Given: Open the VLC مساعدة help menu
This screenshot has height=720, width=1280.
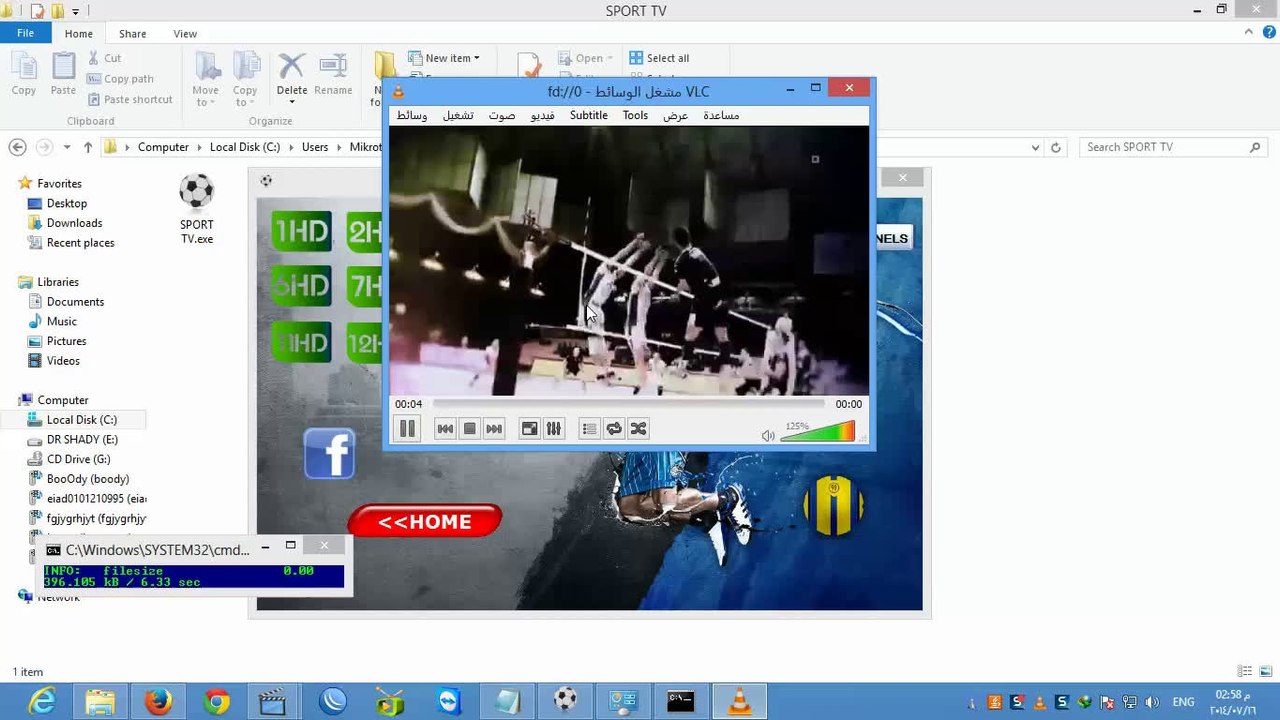Looking at the screenshot, I should 721,116.
